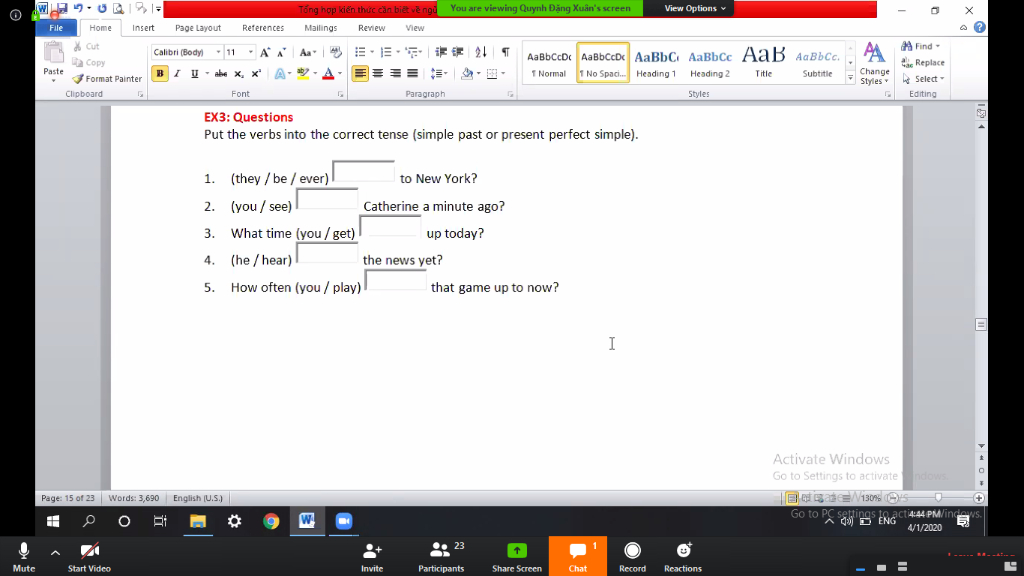Toggle Underline formatting

pos(194,74)
